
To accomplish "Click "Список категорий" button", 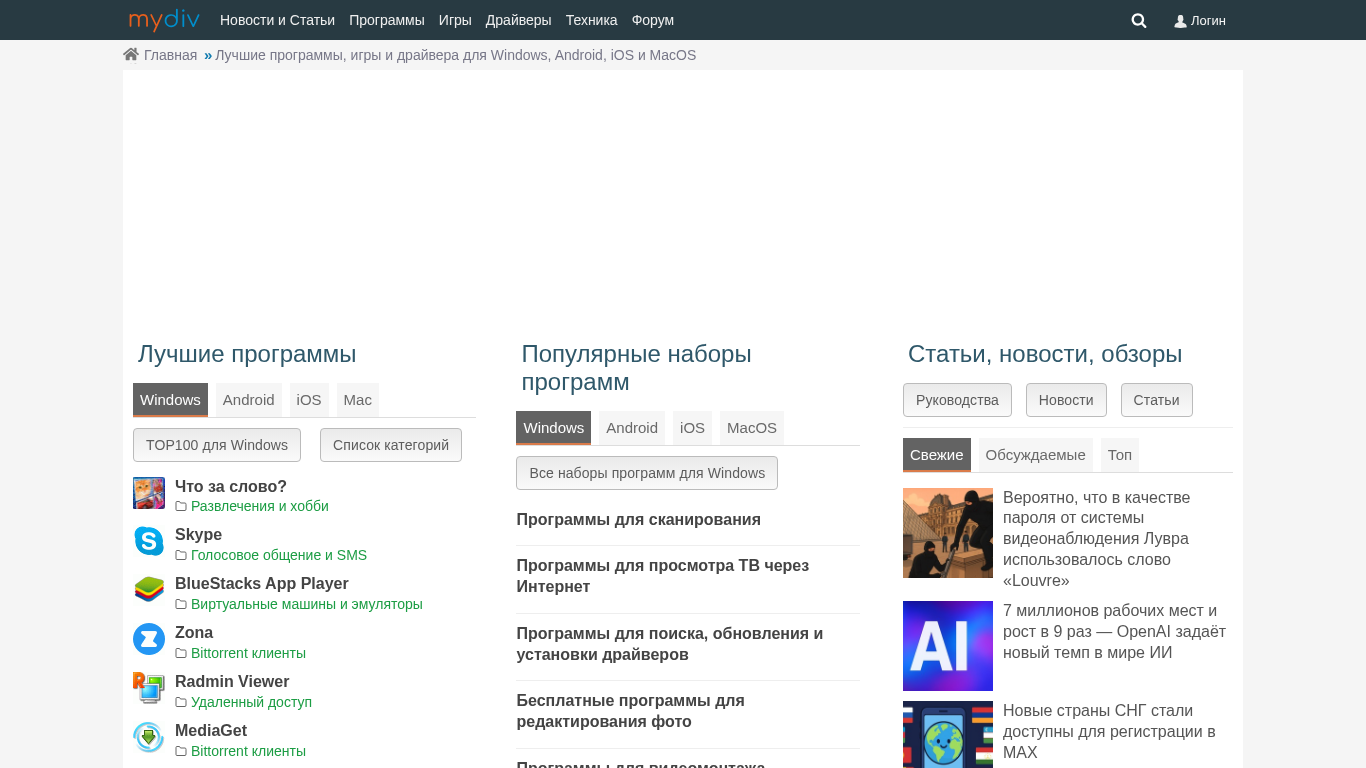I will pyautogui.click(x=390, y=445).
